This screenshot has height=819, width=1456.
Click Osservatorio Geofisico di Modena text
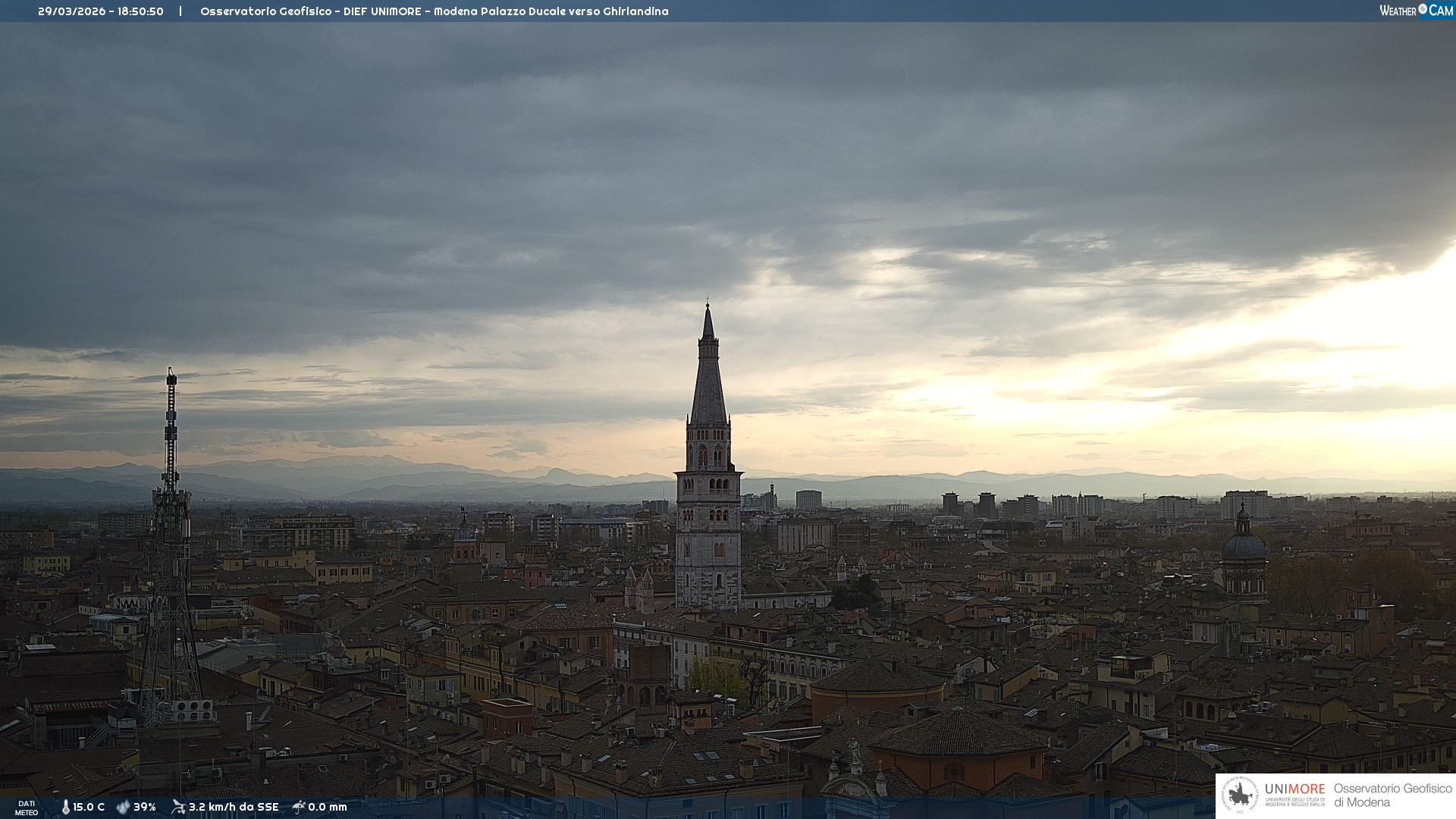pyautogui.click(x=1392, y=795)
